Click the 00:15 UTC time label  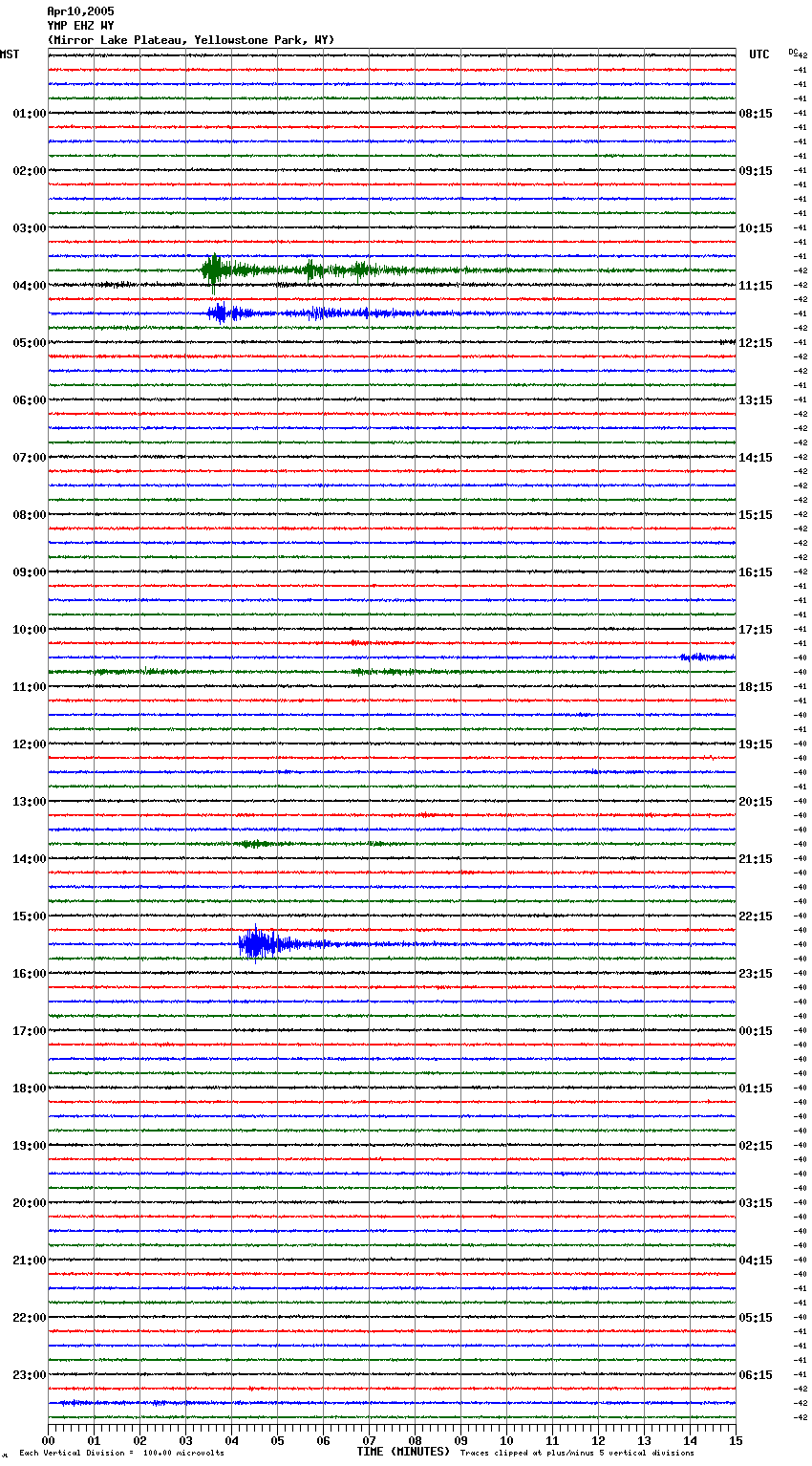point(756,1031)
